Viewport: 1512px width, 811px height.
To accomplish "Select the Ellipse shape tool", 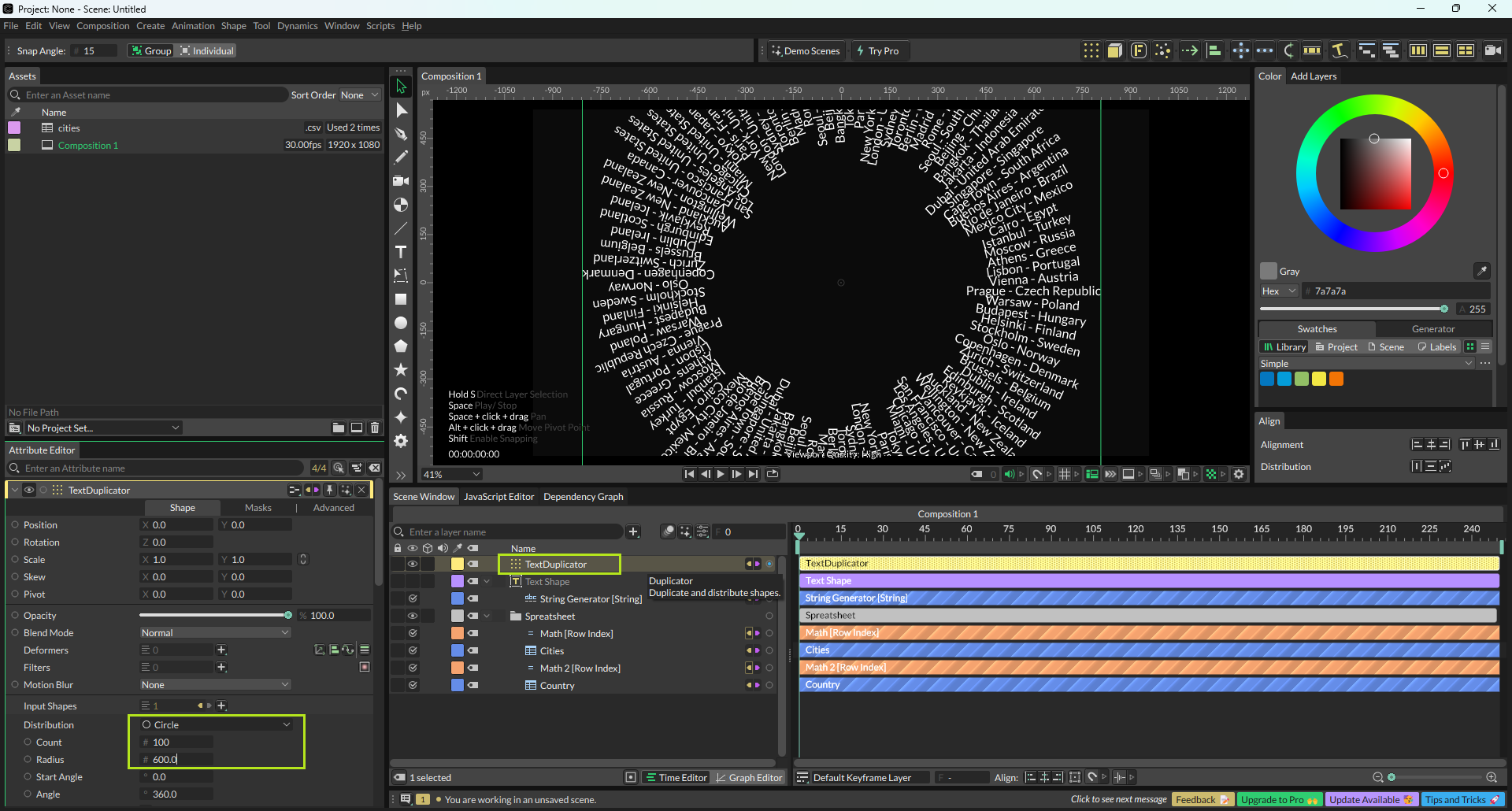I will click(x=401, y=323).
